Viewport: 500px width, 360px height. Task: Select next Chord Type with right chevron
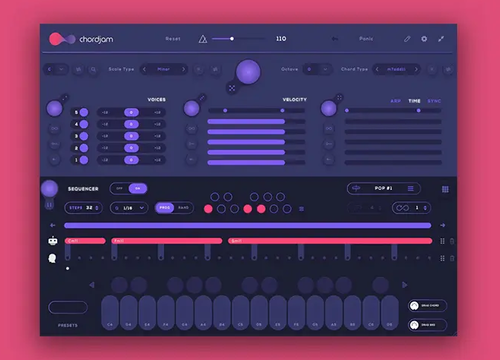pos(416,69)
